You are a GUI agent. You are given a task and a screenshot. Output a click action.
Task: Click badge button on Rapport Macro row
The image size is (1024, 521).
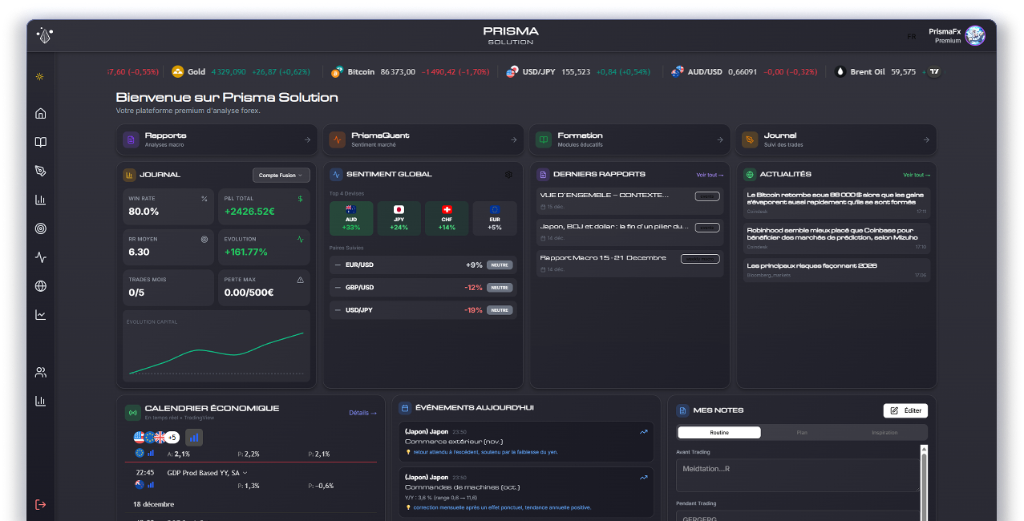click(x=700, y=259)
